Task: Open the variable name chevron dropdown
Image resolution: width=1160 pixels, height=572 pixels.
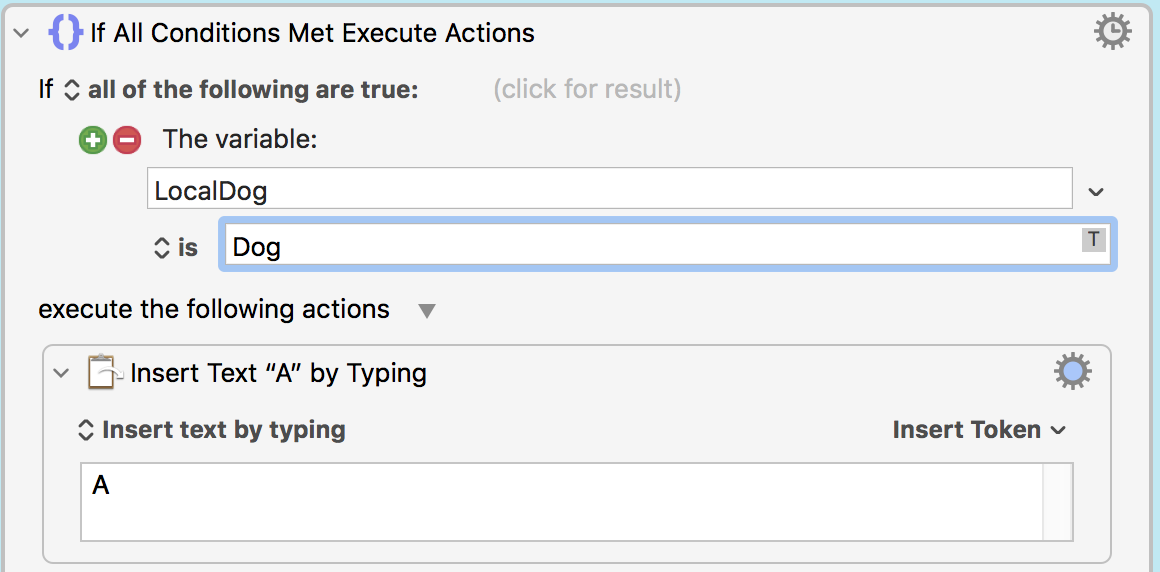Action: pyautogui.click(x=1096, y=192)
